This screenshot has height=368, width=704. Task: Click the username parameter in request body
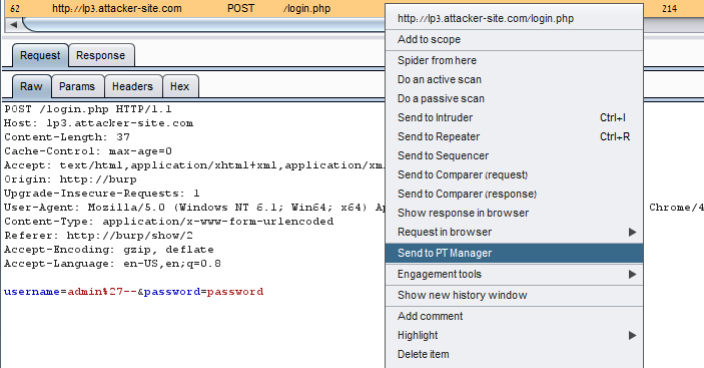pyautogui.click(x=32, y=292)
